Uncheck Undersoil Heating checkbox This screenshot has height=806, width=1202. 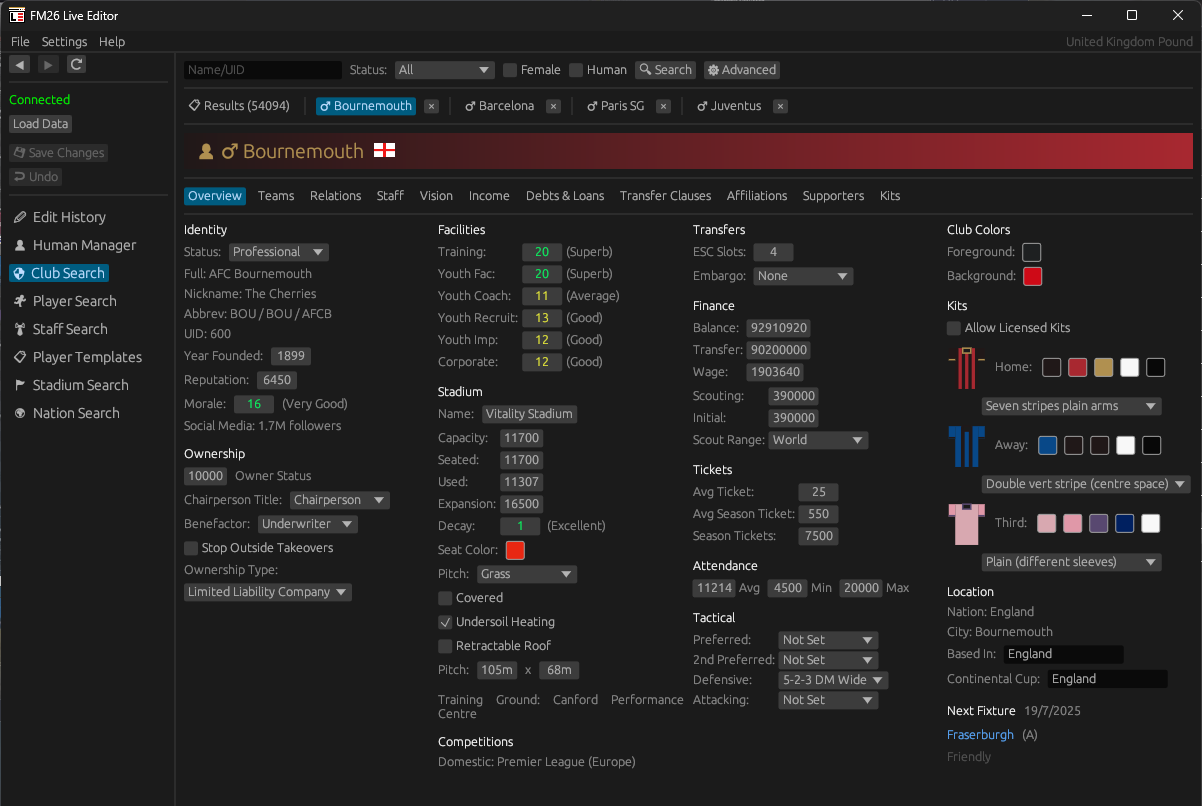coord(445,622)
